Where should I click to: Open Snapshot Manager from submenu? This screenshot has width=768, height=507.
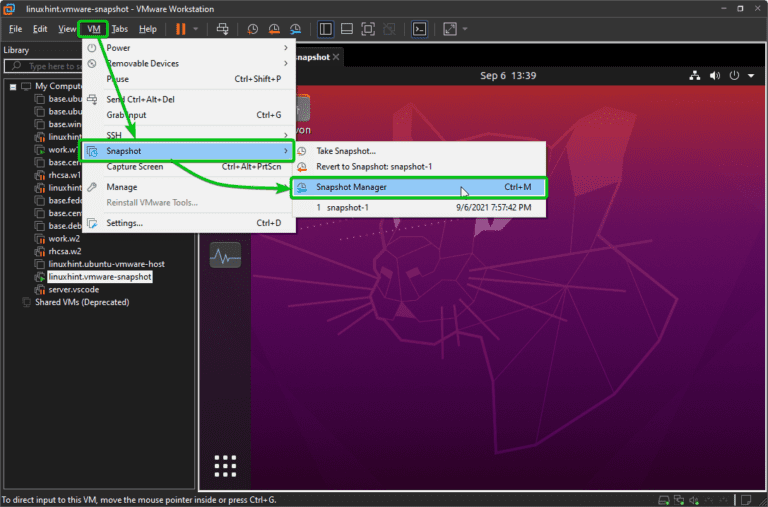419,187
